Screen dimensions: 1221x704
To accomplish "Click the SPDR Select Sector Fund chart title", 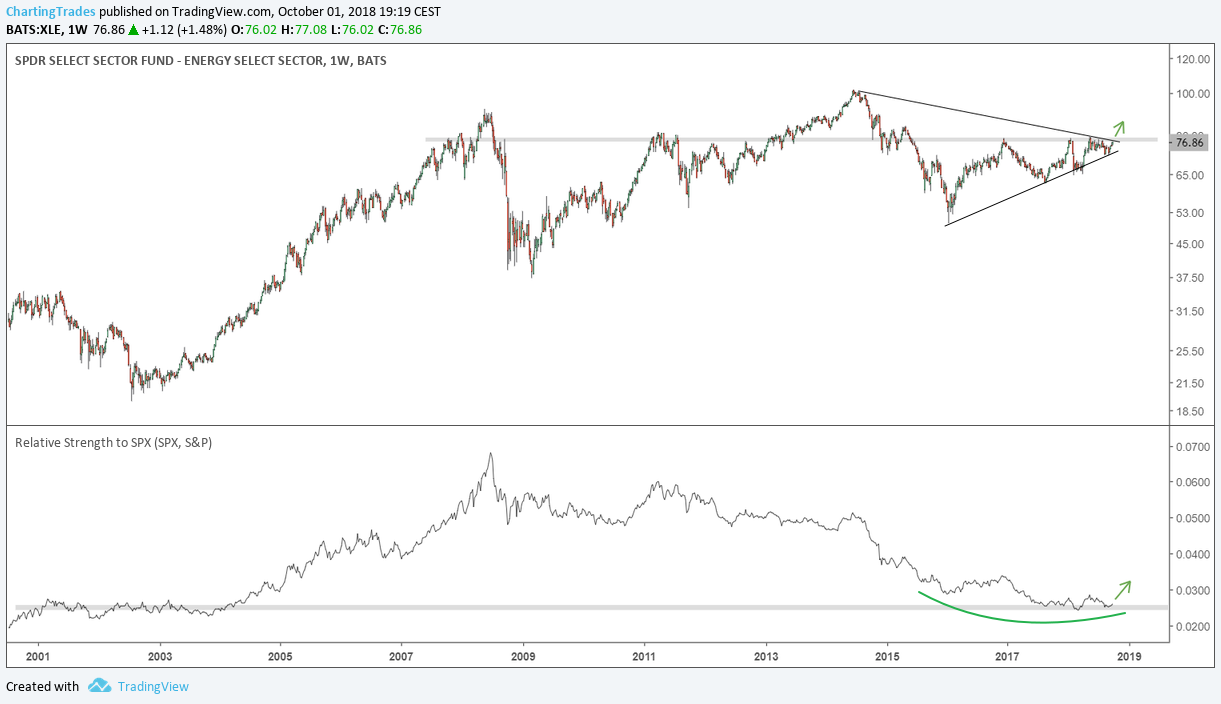I will 201,61.
